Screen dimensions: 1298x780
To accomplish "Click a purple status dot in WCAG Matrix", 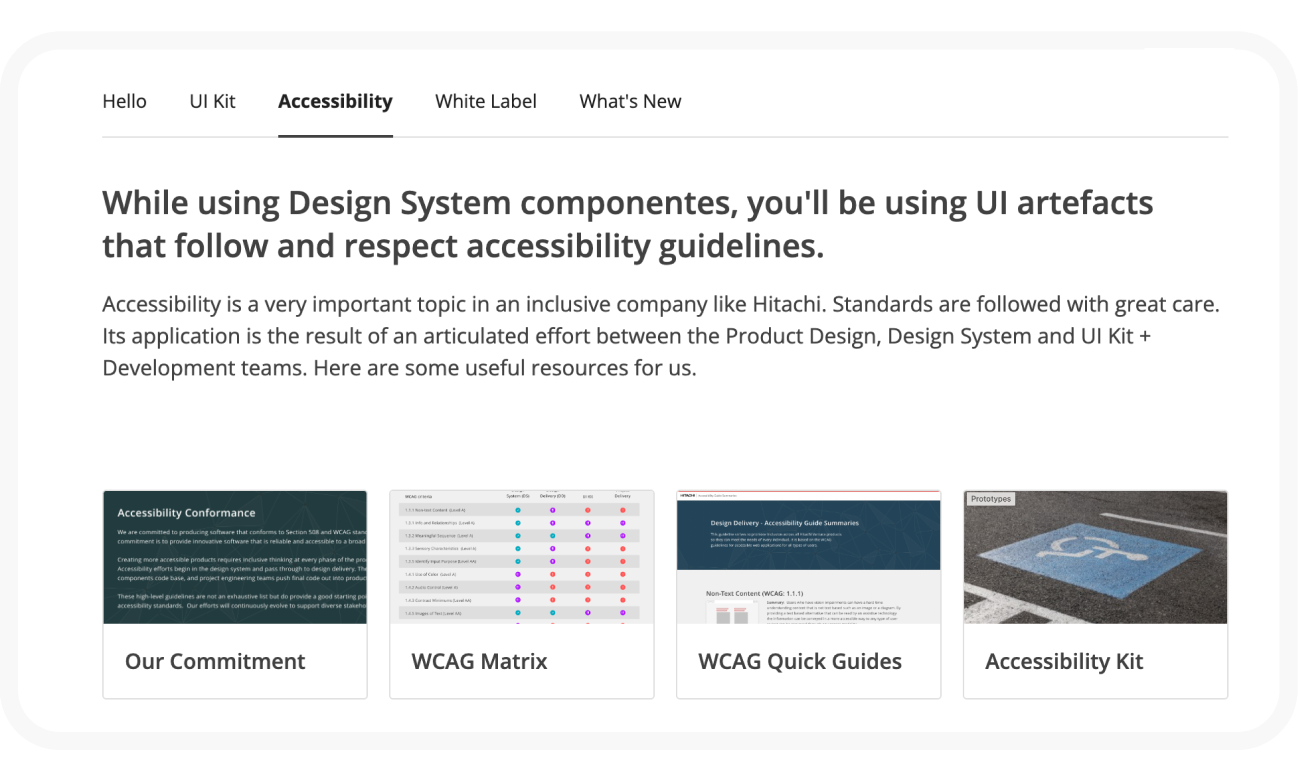I will tap(552, 510).
